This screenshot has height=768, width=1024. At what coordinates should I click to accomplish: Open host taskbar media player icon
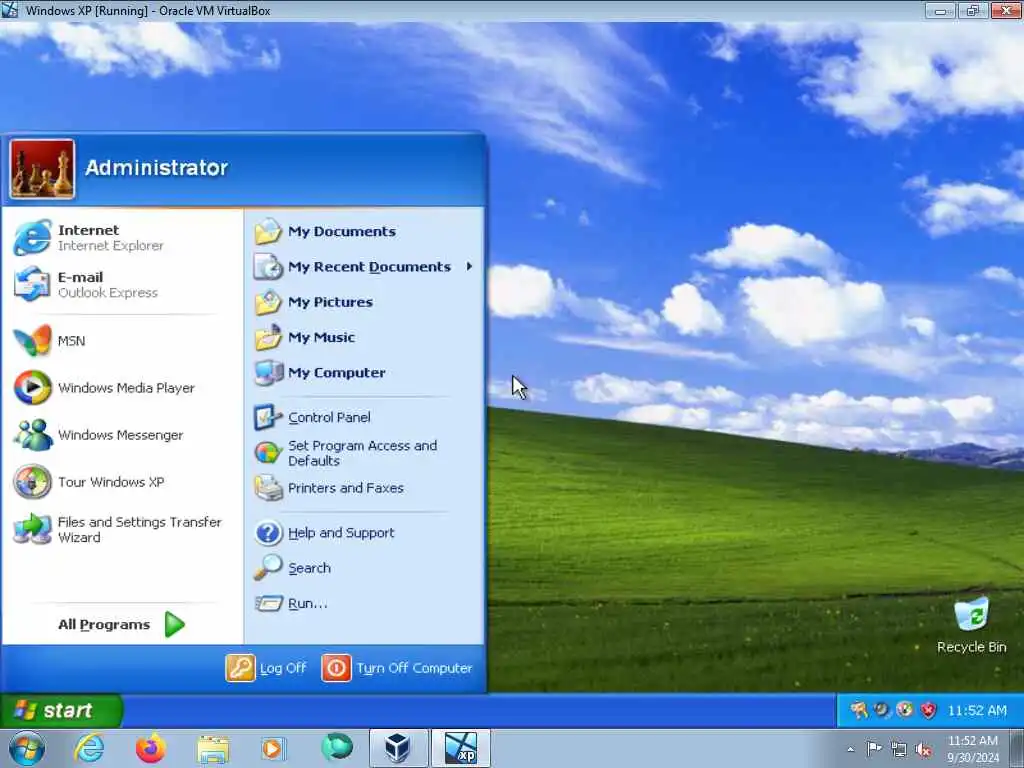(272, 748)
